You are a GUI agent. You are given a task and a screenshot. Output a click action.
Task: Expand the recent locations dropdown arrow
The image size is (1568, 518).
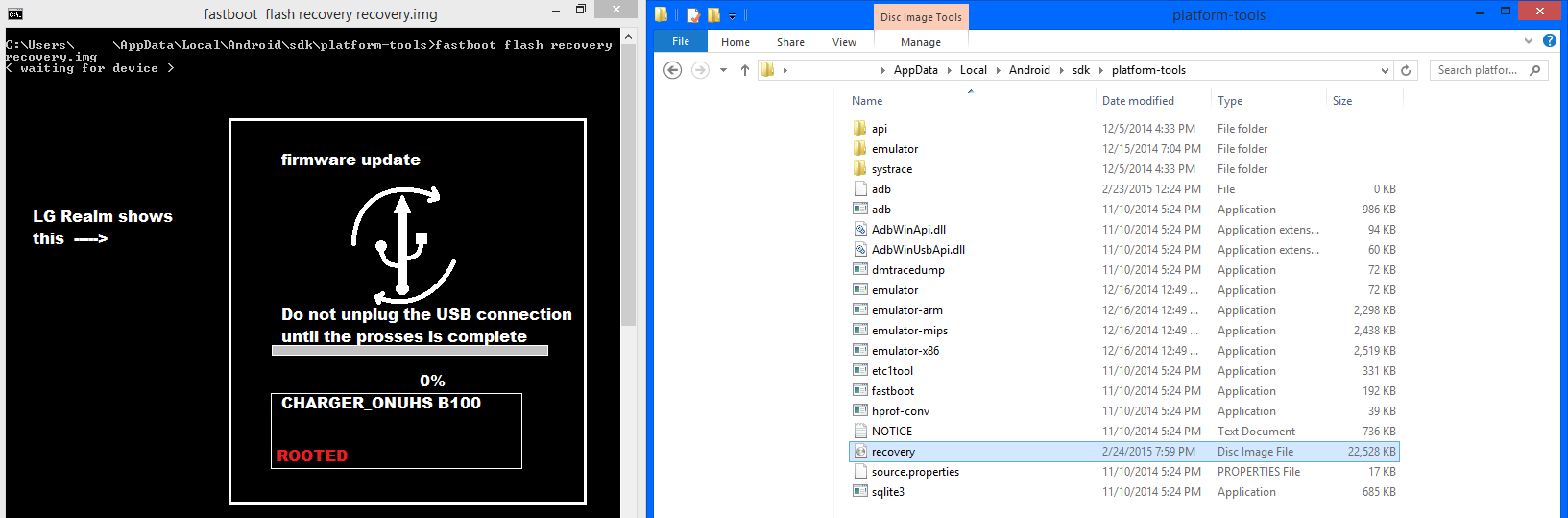tap(723, 70)
